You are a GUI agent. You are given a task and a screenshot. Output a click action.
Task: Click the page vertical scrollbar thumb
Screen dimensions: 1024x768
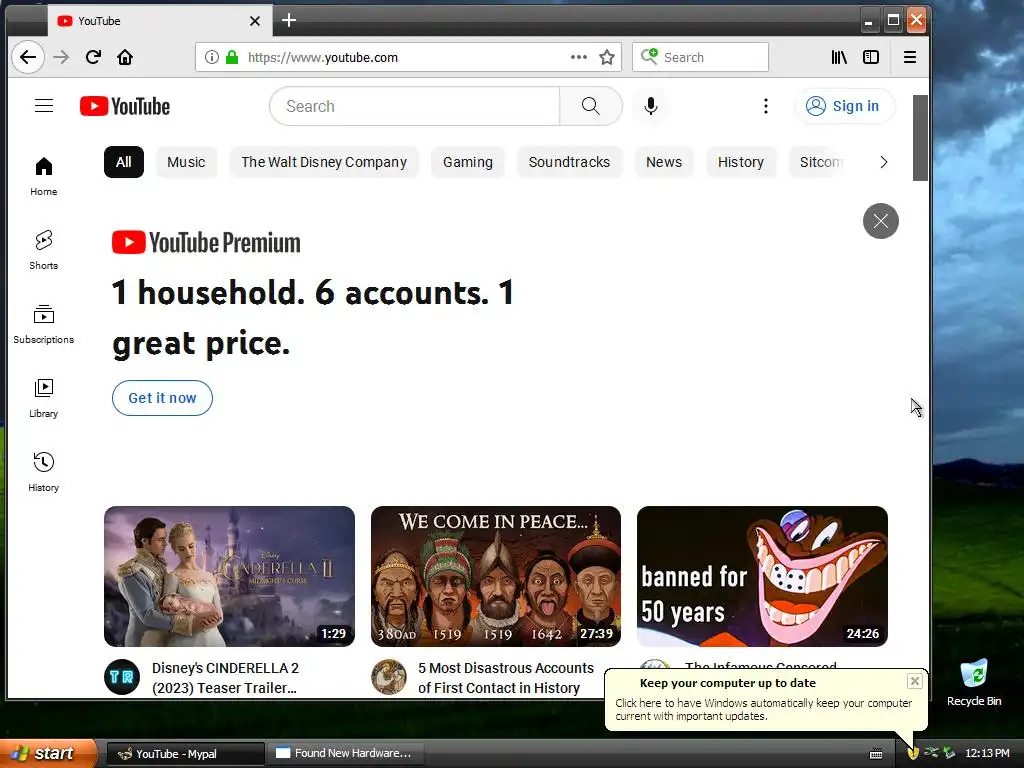pos(920,138)
